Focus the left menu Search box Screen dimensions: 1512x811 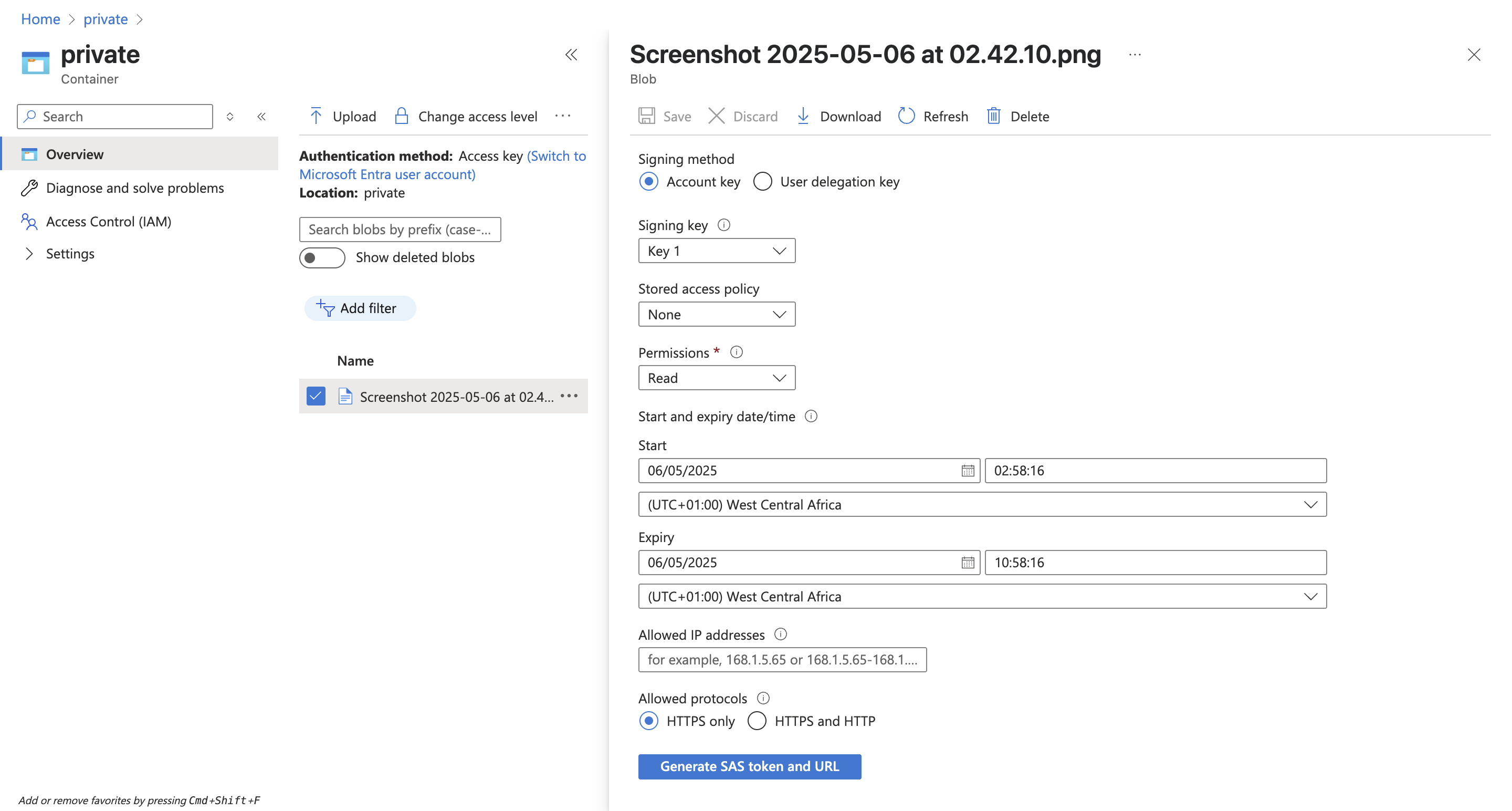(x=115, y=116)
